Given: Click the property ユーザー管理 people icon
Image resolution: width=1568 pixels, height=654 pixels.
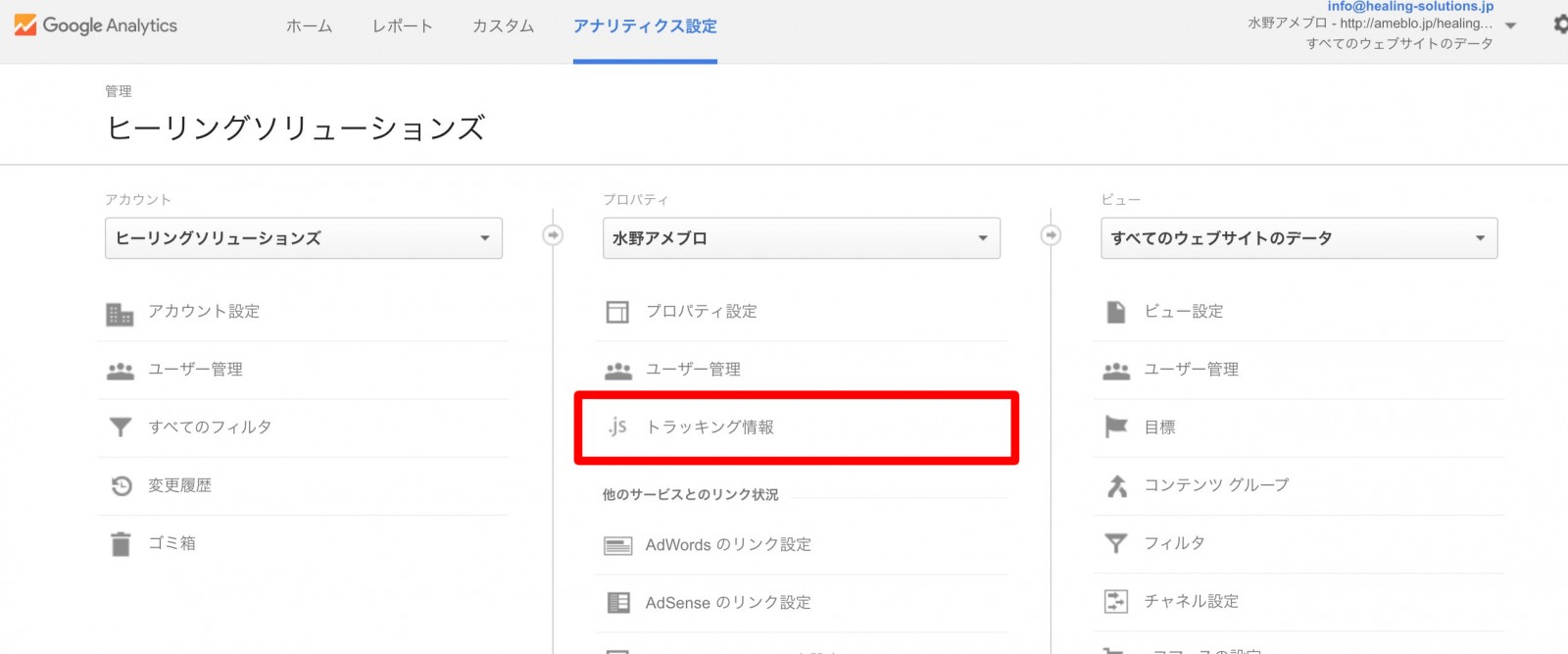Looking at the screenshot, I should coord(617,371).
